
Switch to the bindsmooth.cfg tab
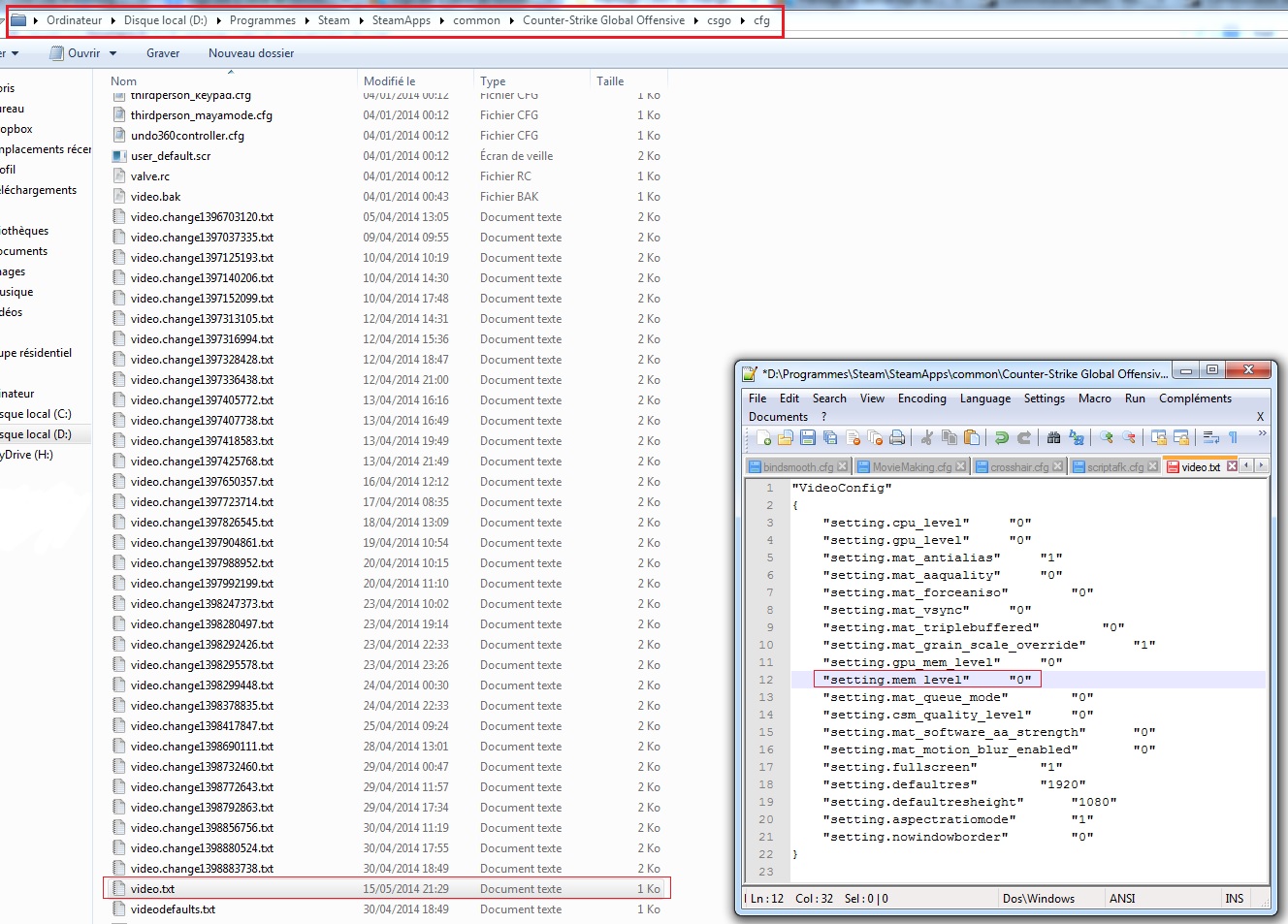point(797,466)
